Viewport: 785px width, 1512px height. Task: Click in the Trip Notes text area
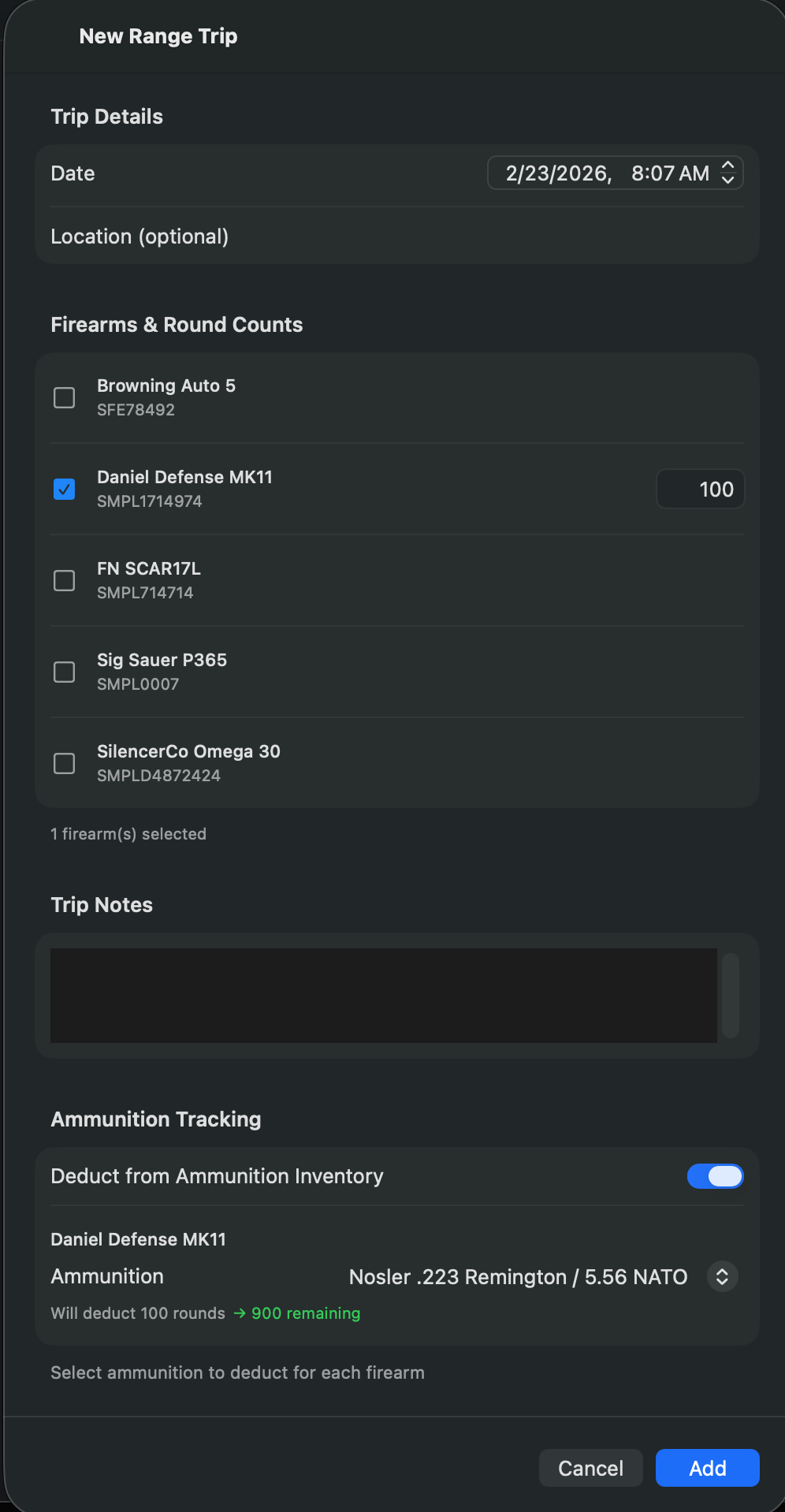coord(383,995)
